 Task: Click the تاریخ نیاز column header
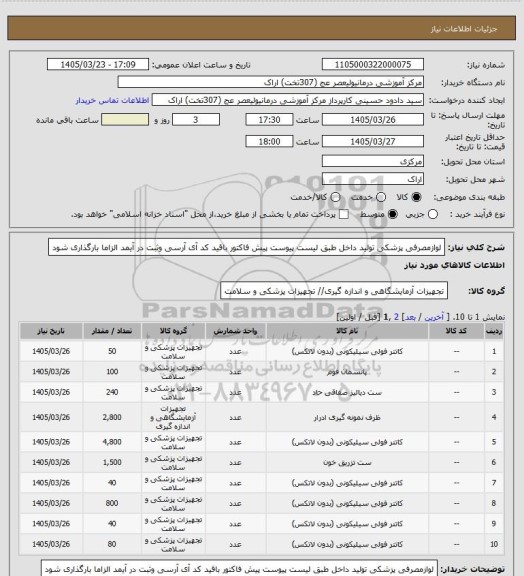coord(51,331)
